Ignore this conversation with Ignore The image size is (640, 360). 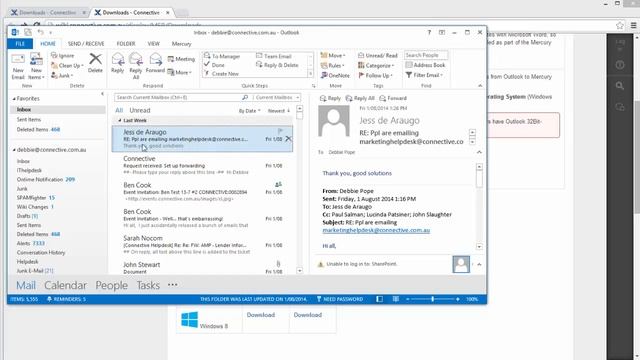(x=63, y=56)
